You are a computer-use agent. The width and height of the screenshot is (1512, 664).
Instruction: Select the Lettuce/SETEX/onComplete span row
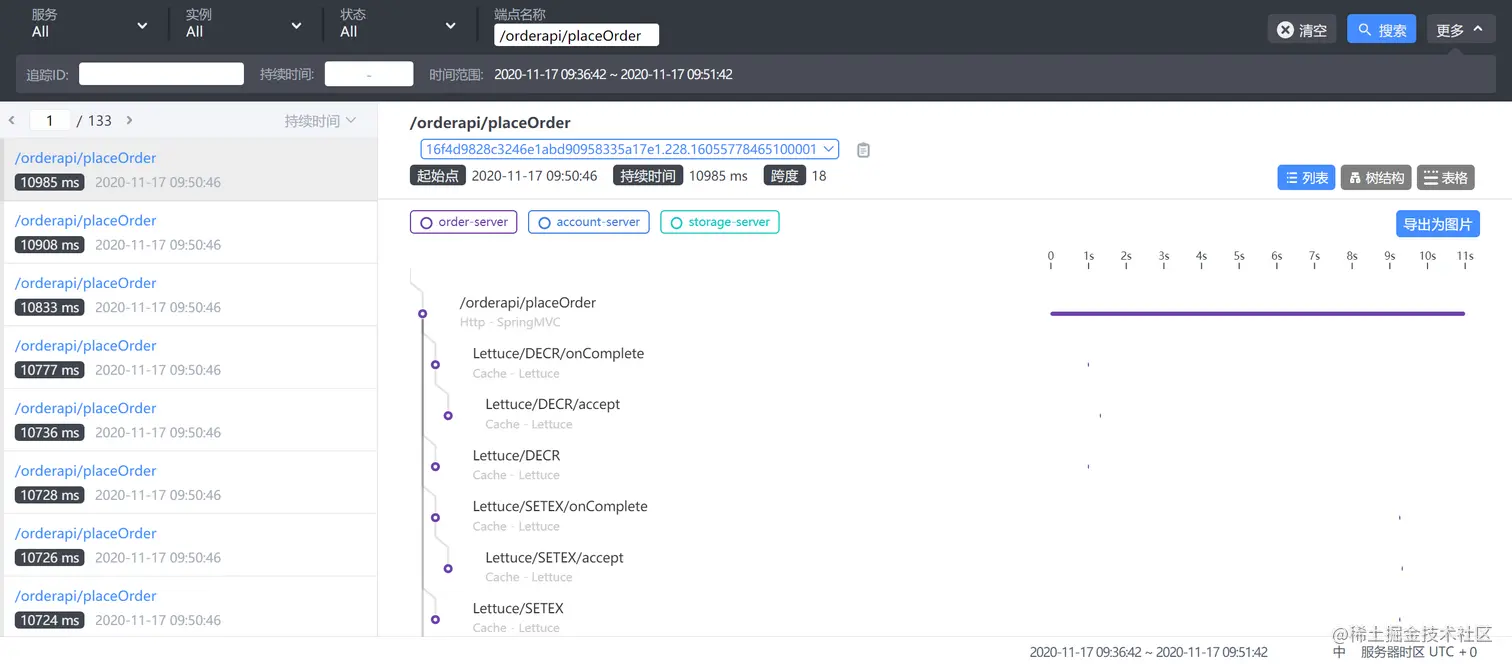[560, 516]
